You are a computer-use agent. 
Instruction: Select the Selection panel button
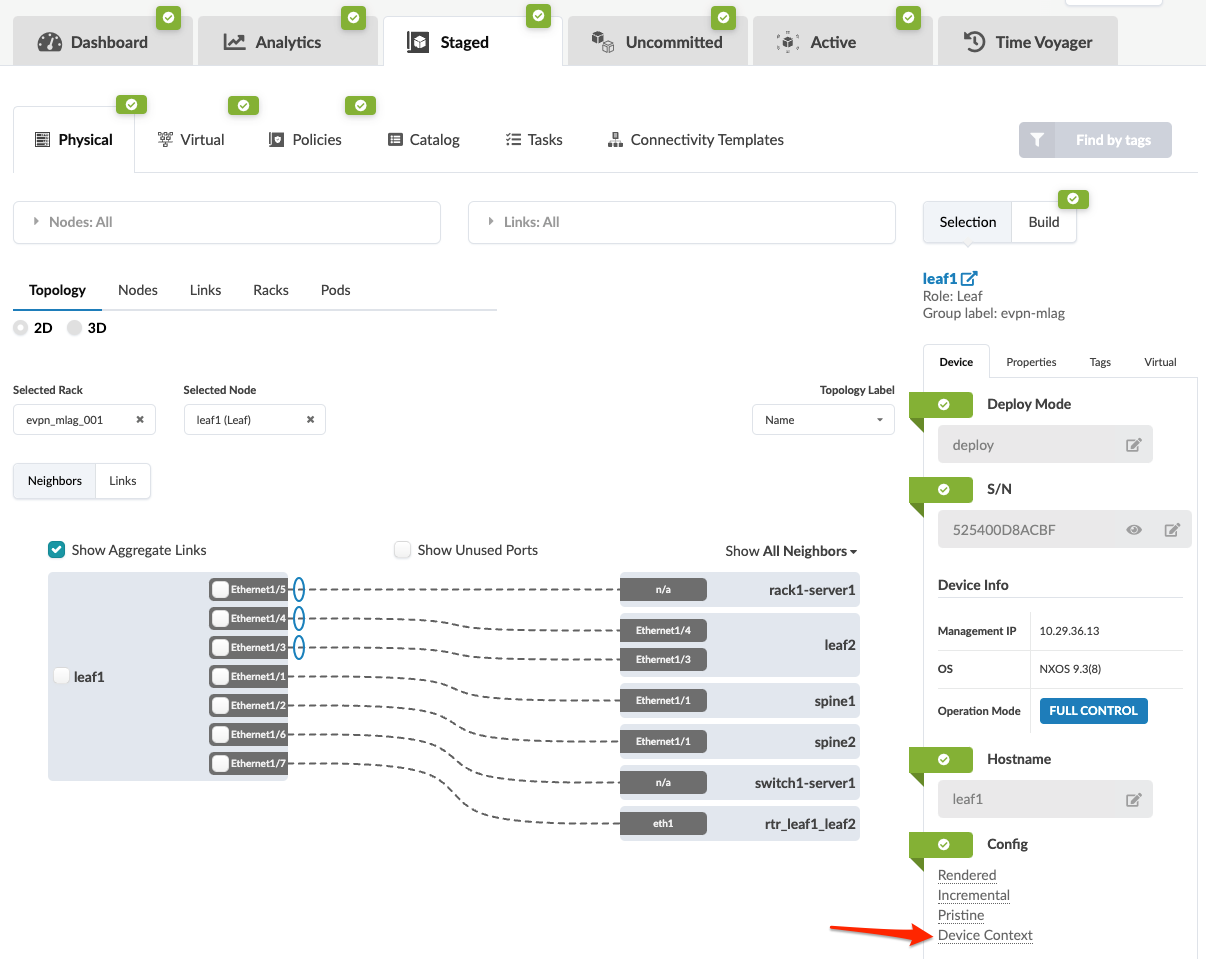pyautogui.click(x=968, y=222)
